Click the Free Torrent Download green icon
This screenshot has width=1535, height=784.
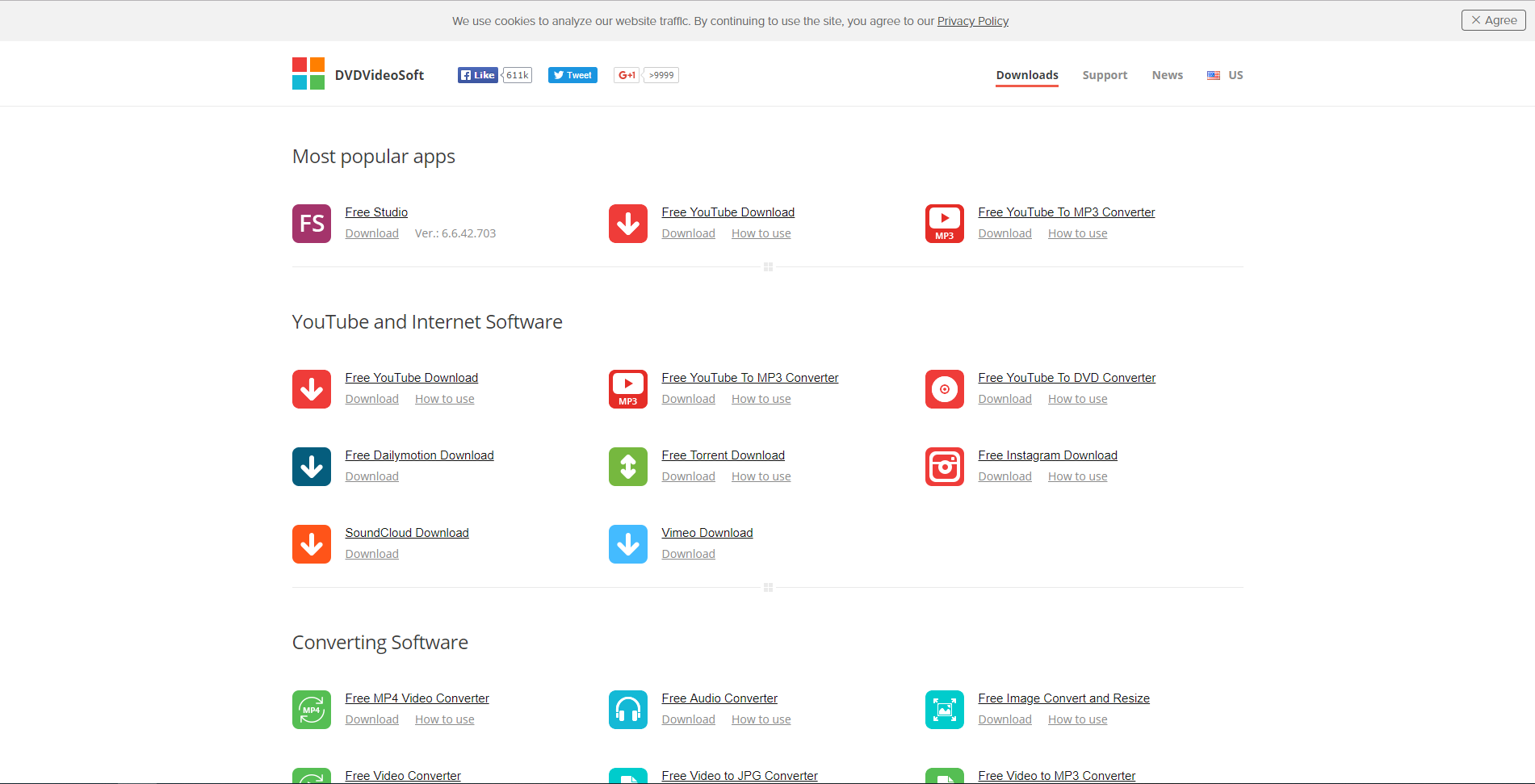click(627, 467)
